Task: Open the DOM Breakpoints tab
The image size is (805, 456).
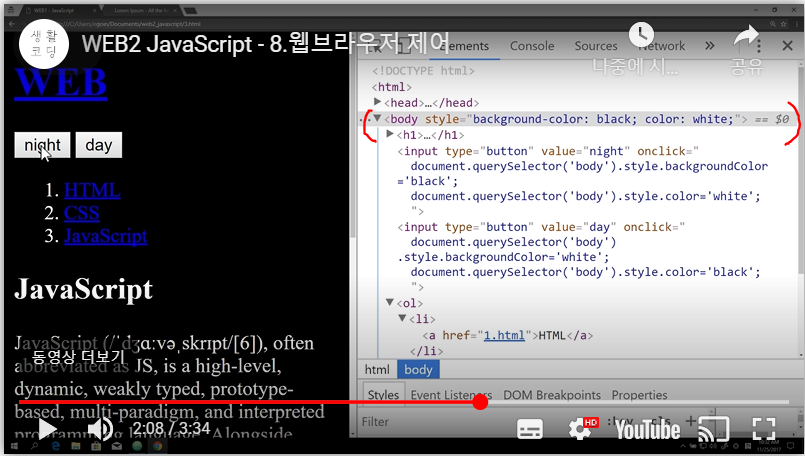Action: [551, 395]
